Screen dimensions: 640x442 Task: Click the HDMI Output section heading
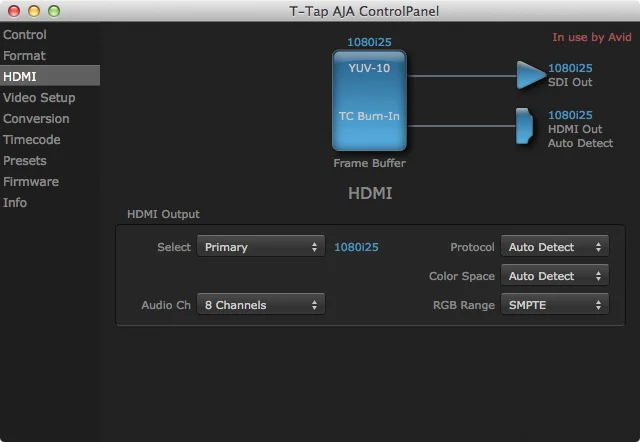click(163, 214)
